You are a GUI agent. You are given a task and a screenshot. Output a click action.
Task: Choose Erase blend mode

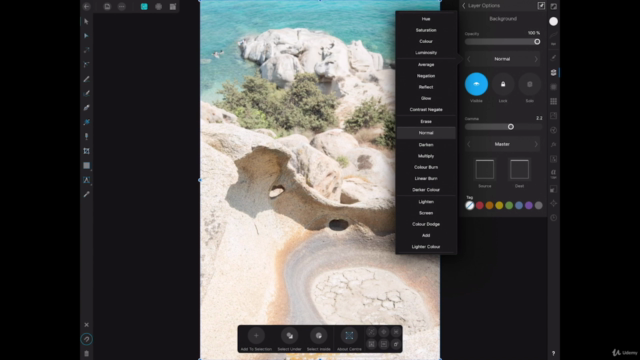tap(426, 122)
